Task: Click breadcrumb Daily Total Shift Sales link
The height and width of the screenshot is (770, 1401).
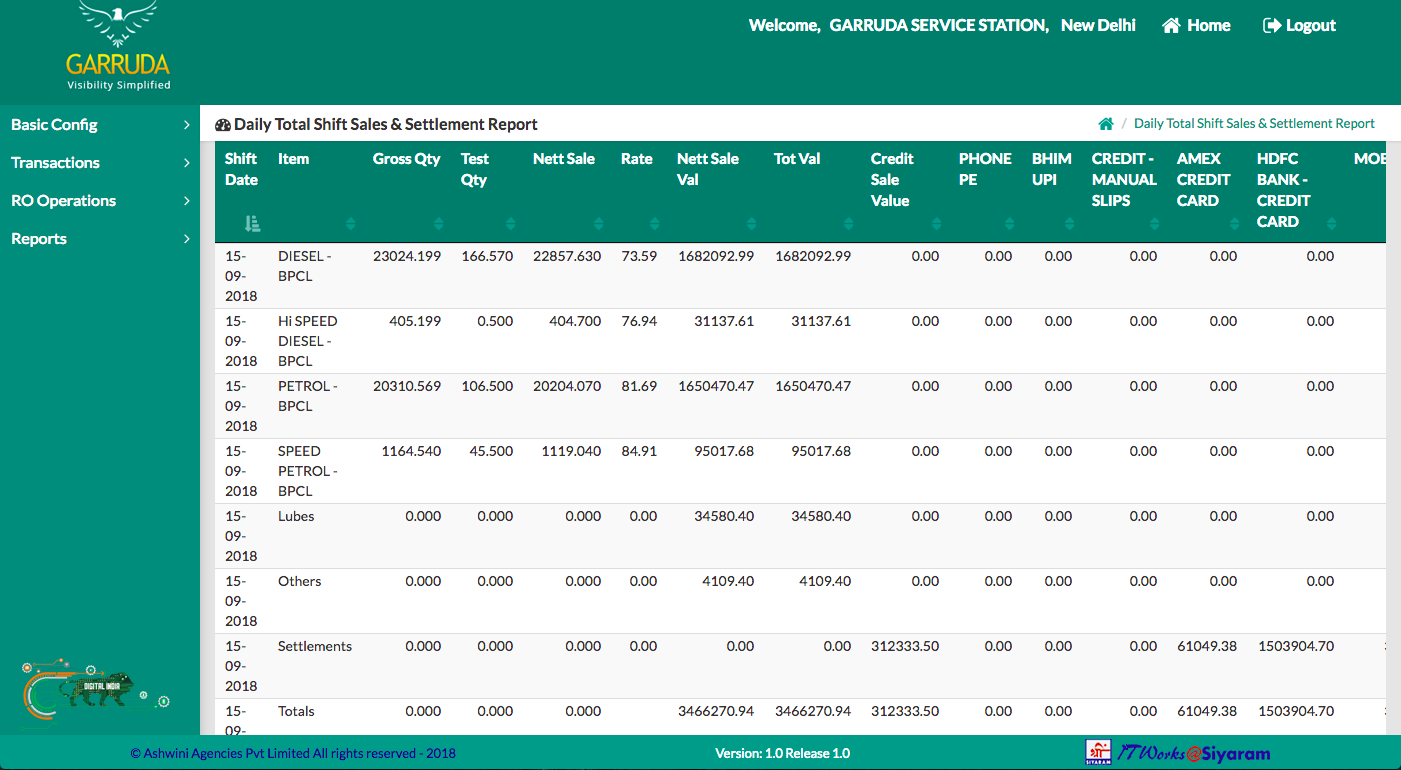Action: click(x=1254, y=124)
